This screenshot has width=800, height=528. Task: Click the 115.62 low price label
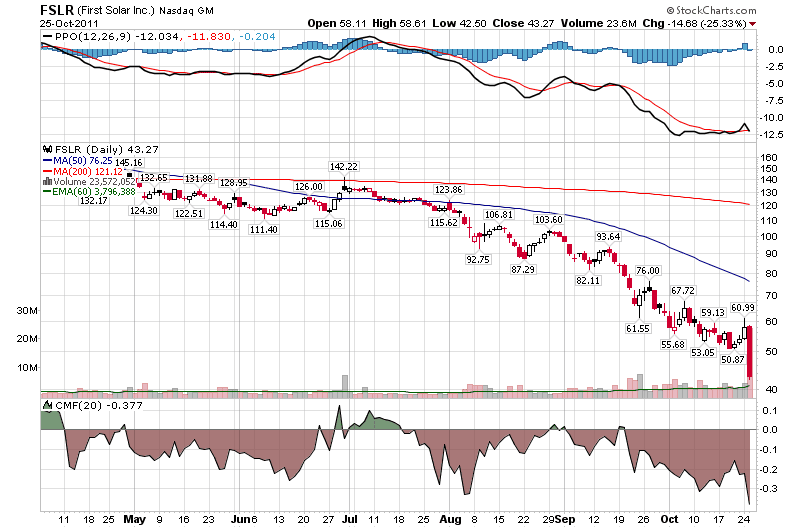444,223
